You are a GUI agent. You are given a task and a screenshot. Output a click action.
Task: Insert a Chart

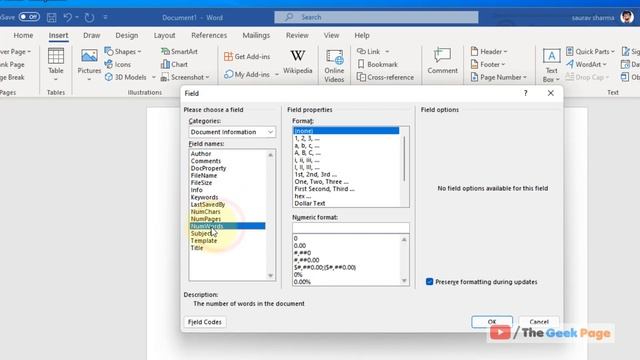coord(174,64)
